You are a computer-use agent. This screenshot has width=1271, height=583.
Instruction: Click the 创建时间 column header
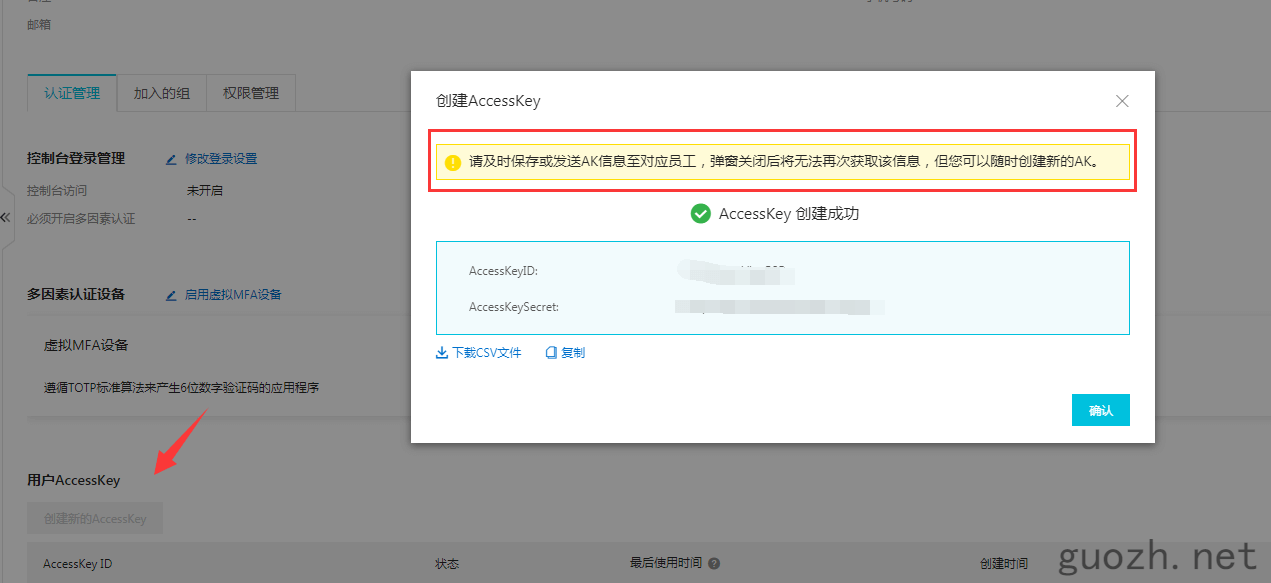point(1004,564)
